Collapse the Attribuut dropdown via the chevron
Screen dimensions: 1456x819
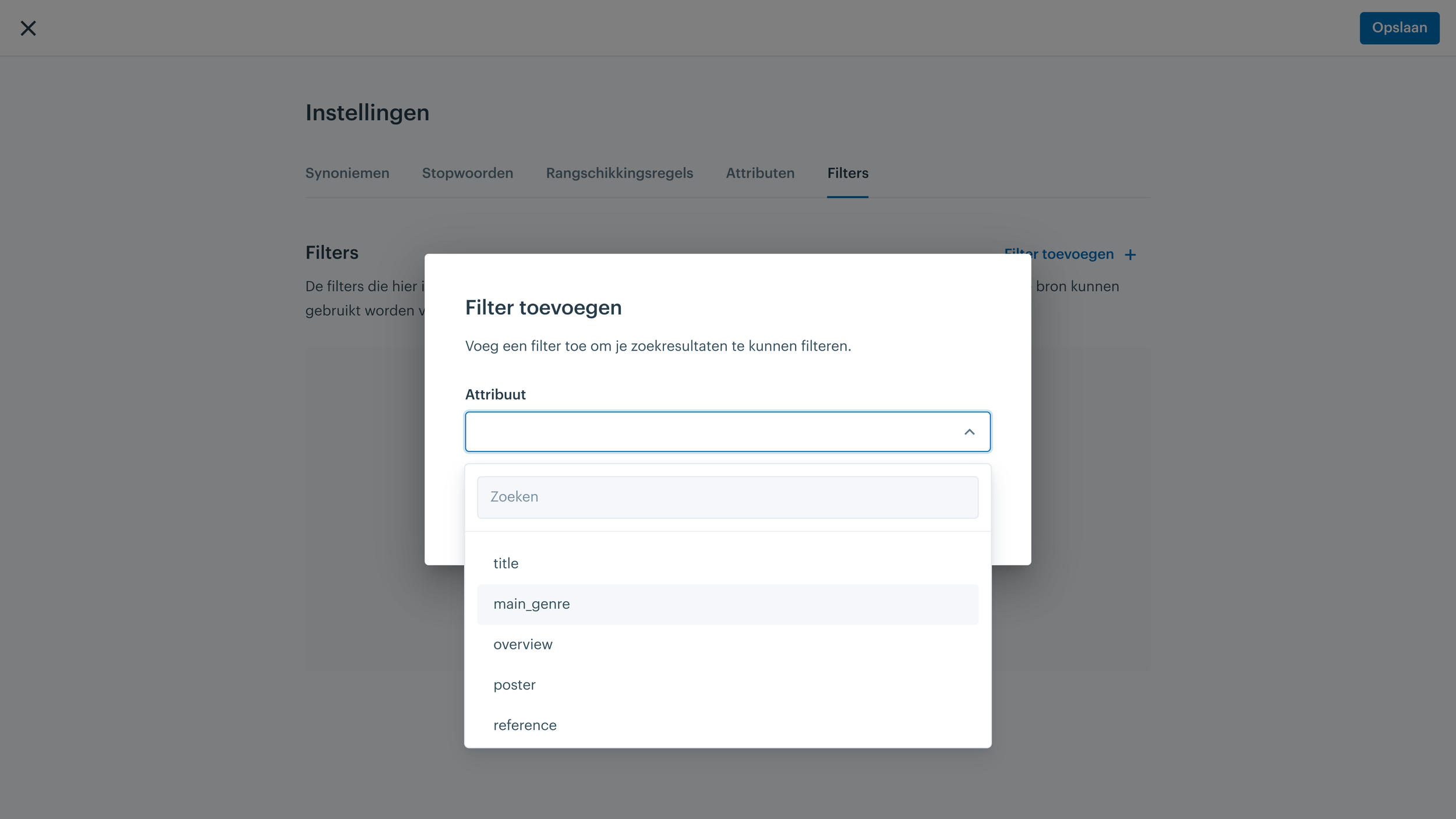[x=969, y=432]
